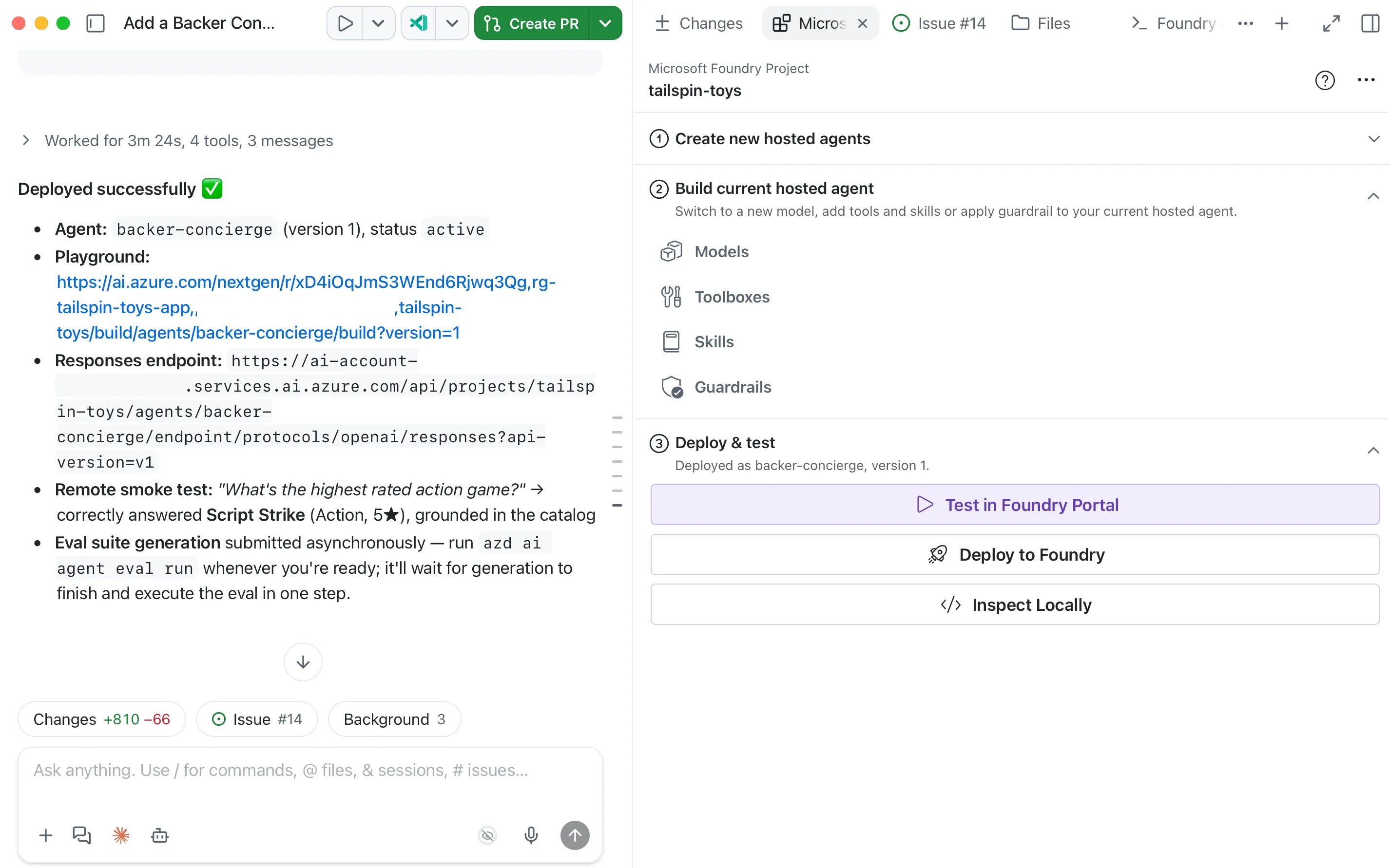Select the orange Claude model icon
This screenshot has height=868, width=1389.
[x=121, y=835]
